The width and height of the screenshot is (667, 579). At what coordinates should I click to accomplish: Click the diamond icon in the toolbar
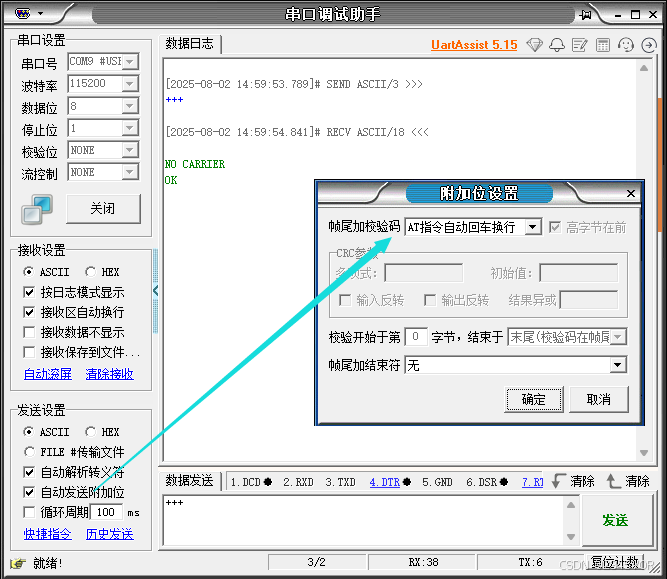(534, 45)
